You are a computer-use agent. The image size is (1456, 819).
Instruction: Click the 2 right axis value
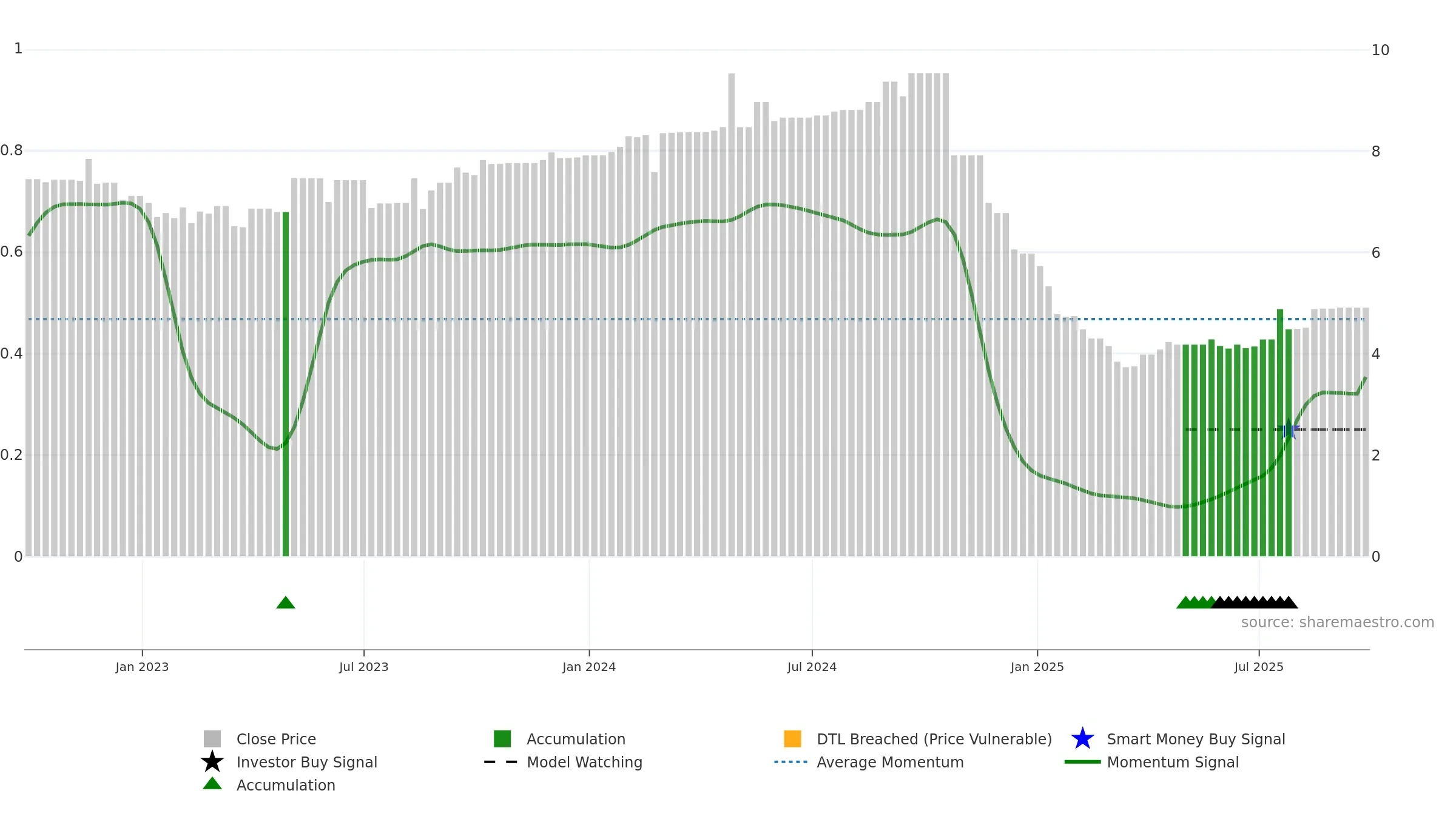[x=1376, y=456]
